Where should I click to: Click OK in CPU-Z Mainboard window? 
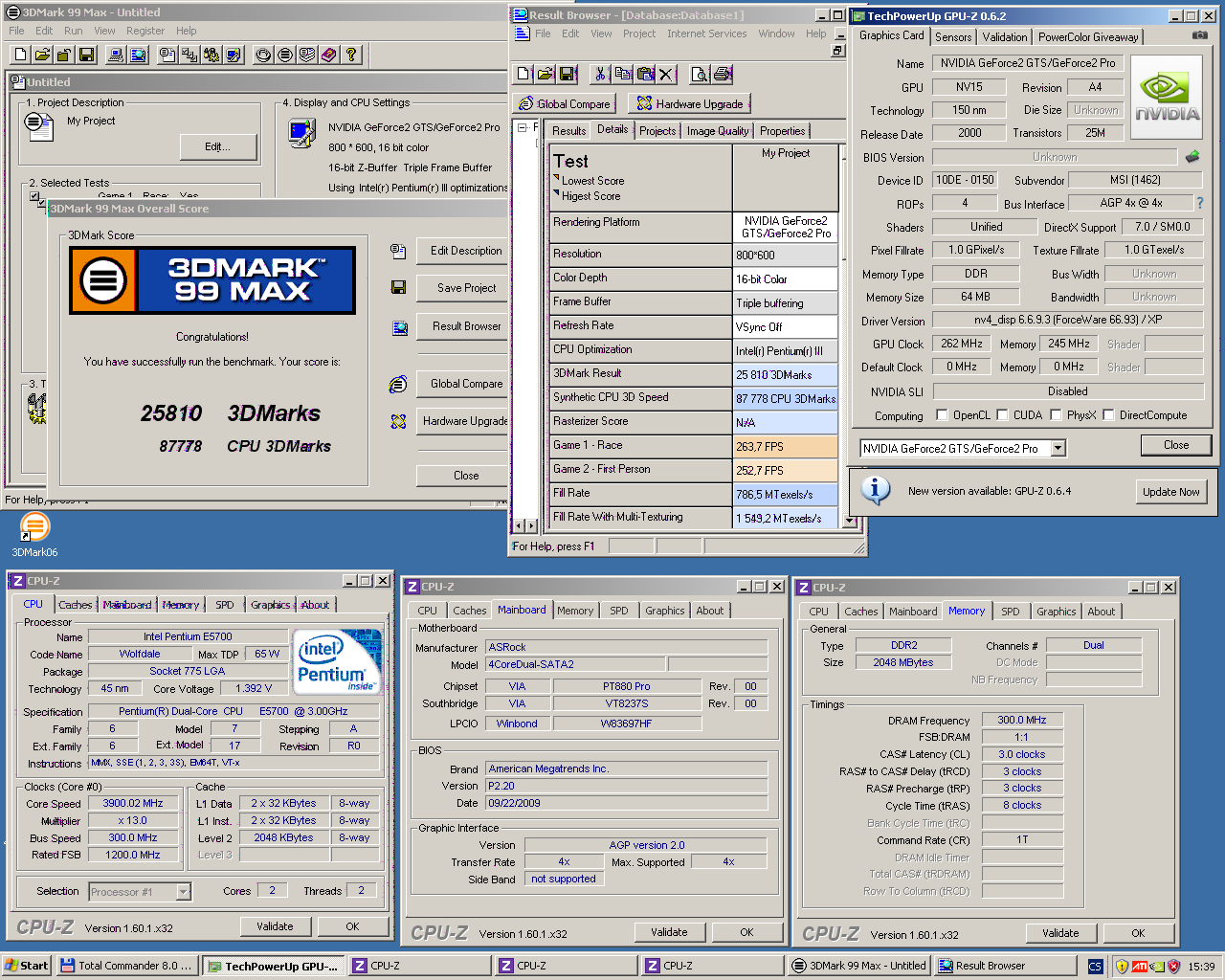click(x=746, y=932)
